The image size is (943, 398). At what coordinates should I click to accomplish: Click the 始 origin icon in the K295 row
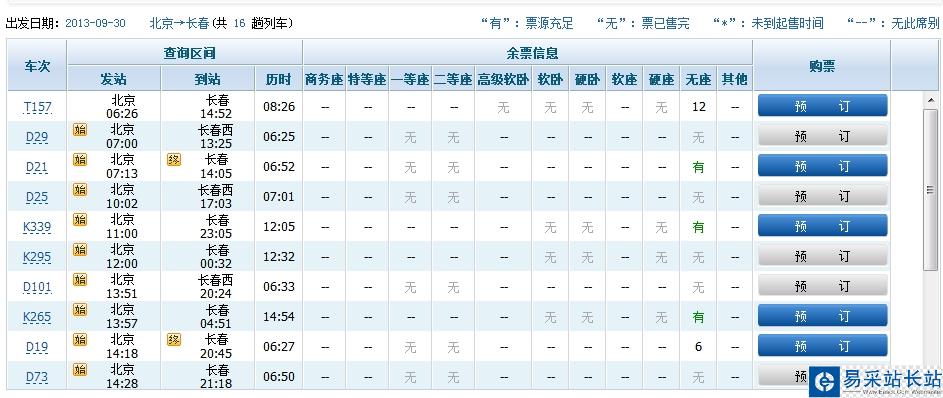click(x=80, y=250)
